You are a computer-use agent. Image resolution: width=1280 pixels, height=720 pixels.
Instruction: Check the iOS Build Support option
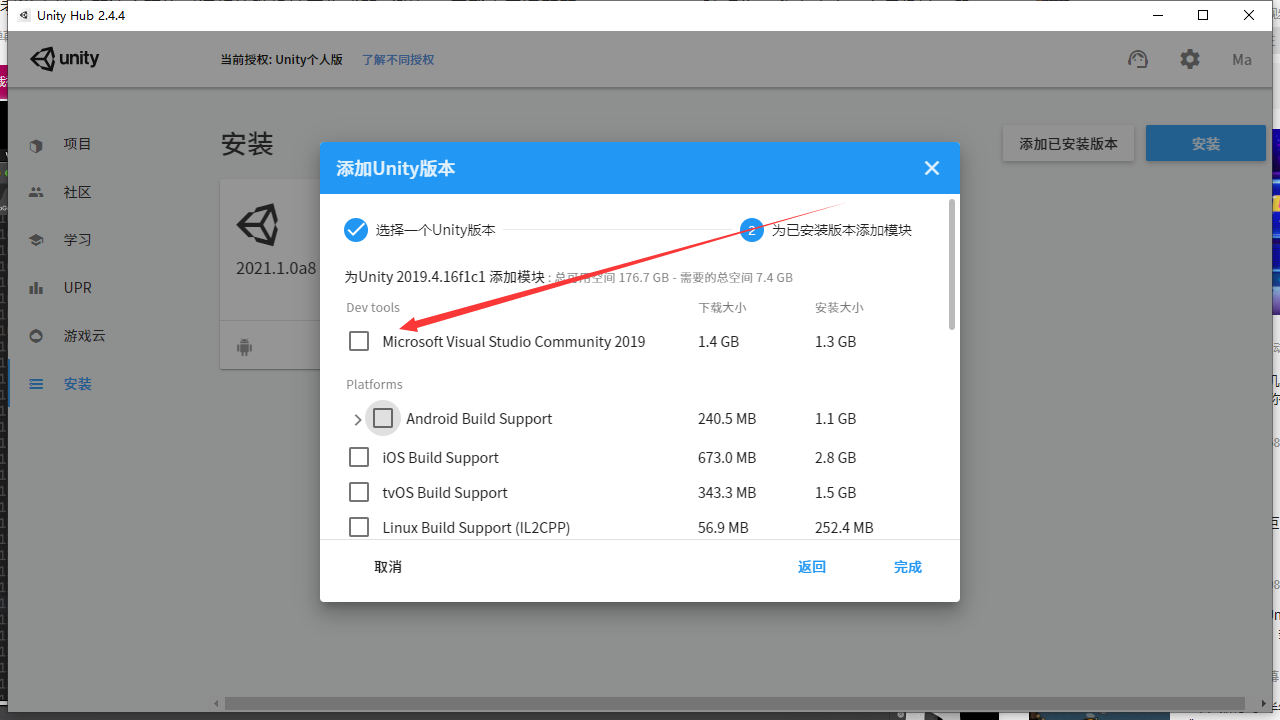point(358,457)
